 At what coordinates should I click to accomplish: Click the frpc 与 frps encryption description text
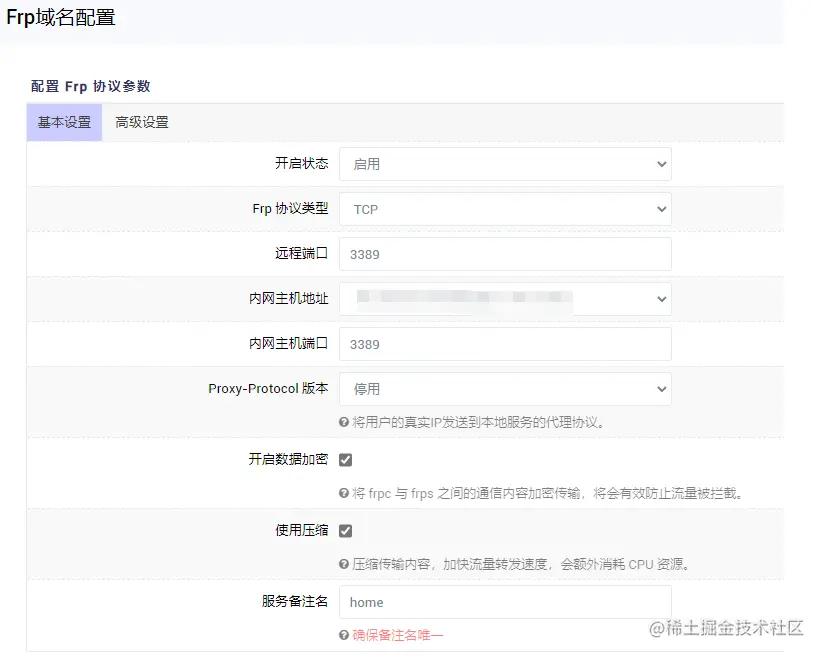(547, 493)
